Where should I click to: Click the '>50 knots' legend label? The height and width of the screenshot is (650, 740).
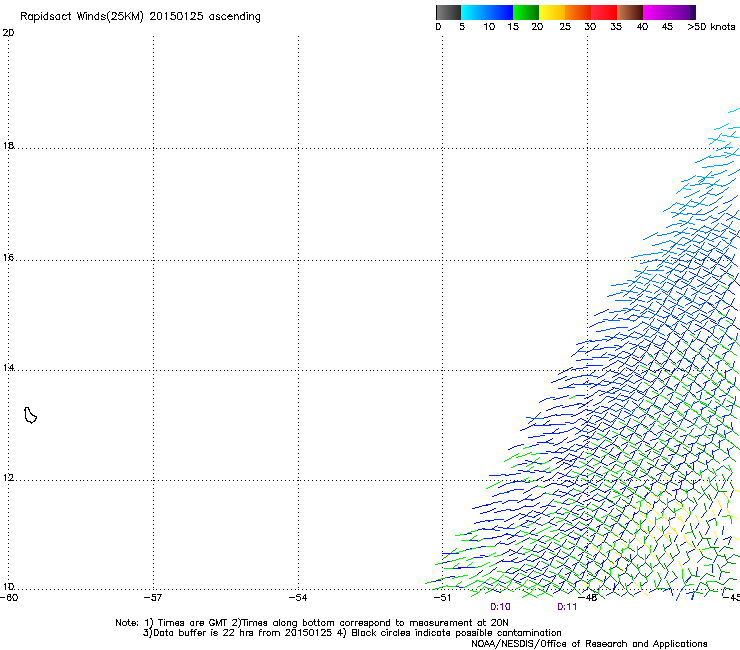[711, 27]
